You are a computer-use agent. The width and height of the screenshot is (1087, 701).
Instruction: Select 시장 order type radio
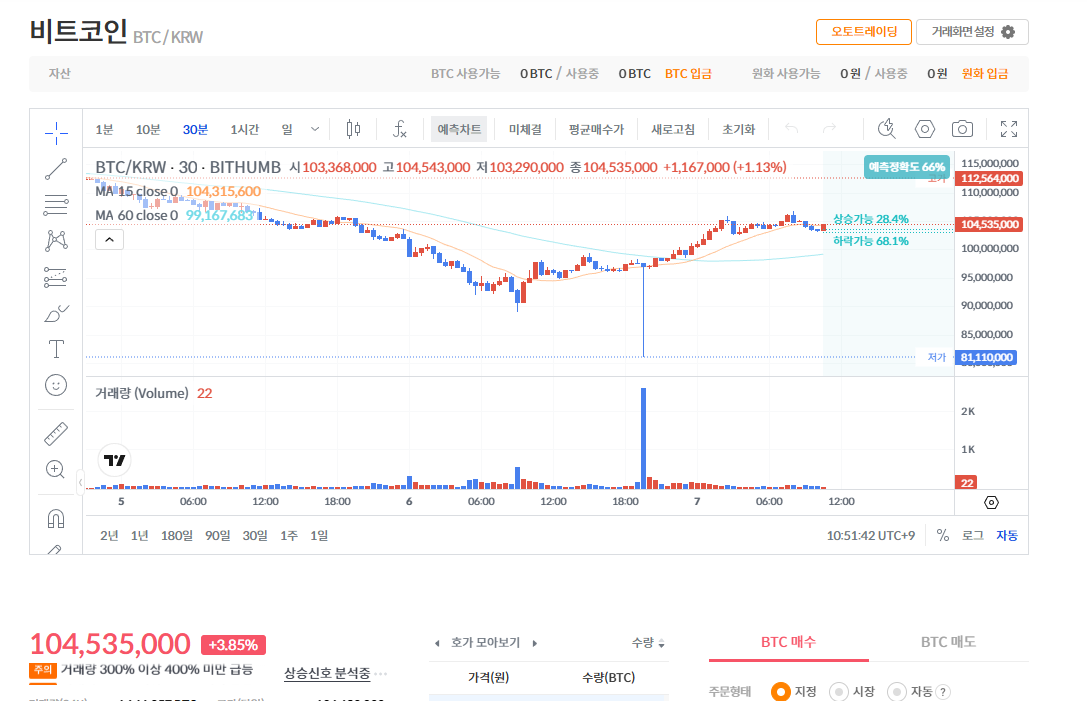tap(839, 692)
